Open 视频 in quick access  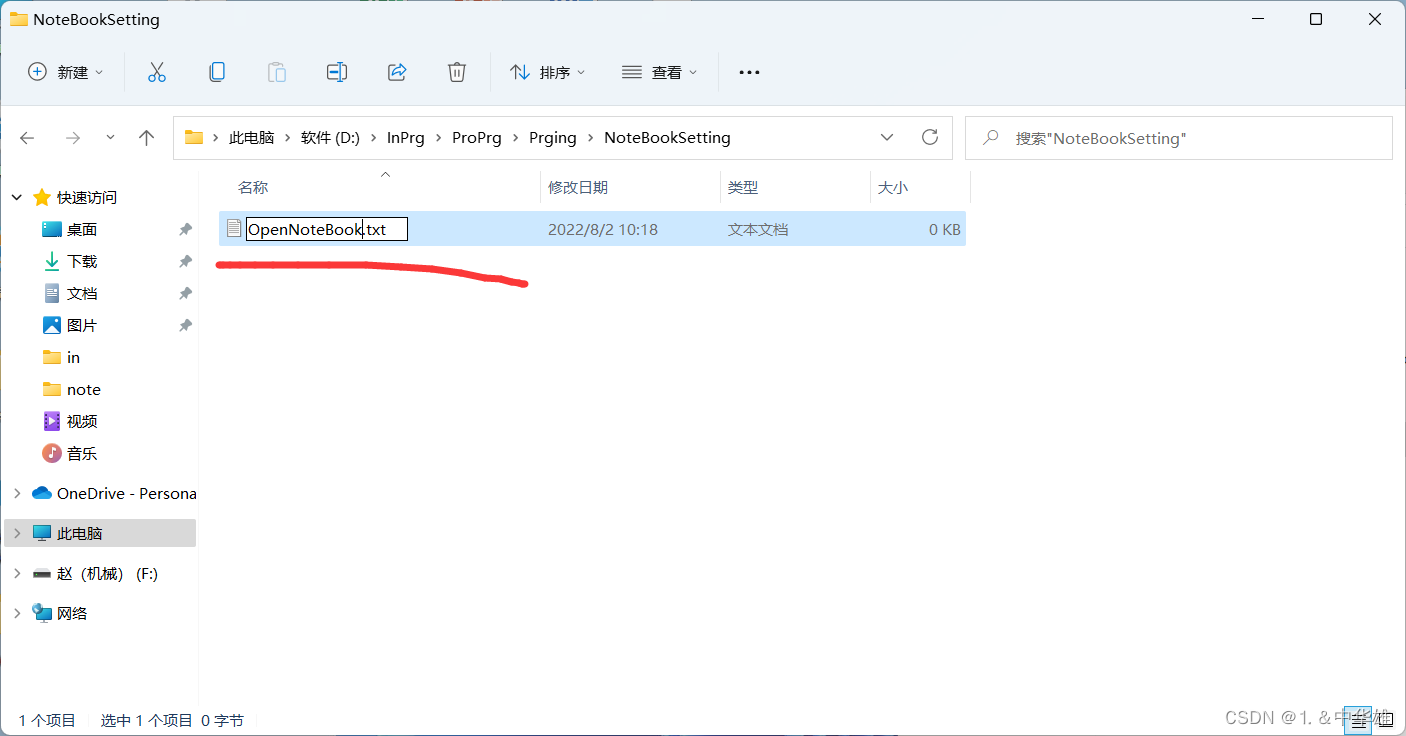click(x=82, y=421)
